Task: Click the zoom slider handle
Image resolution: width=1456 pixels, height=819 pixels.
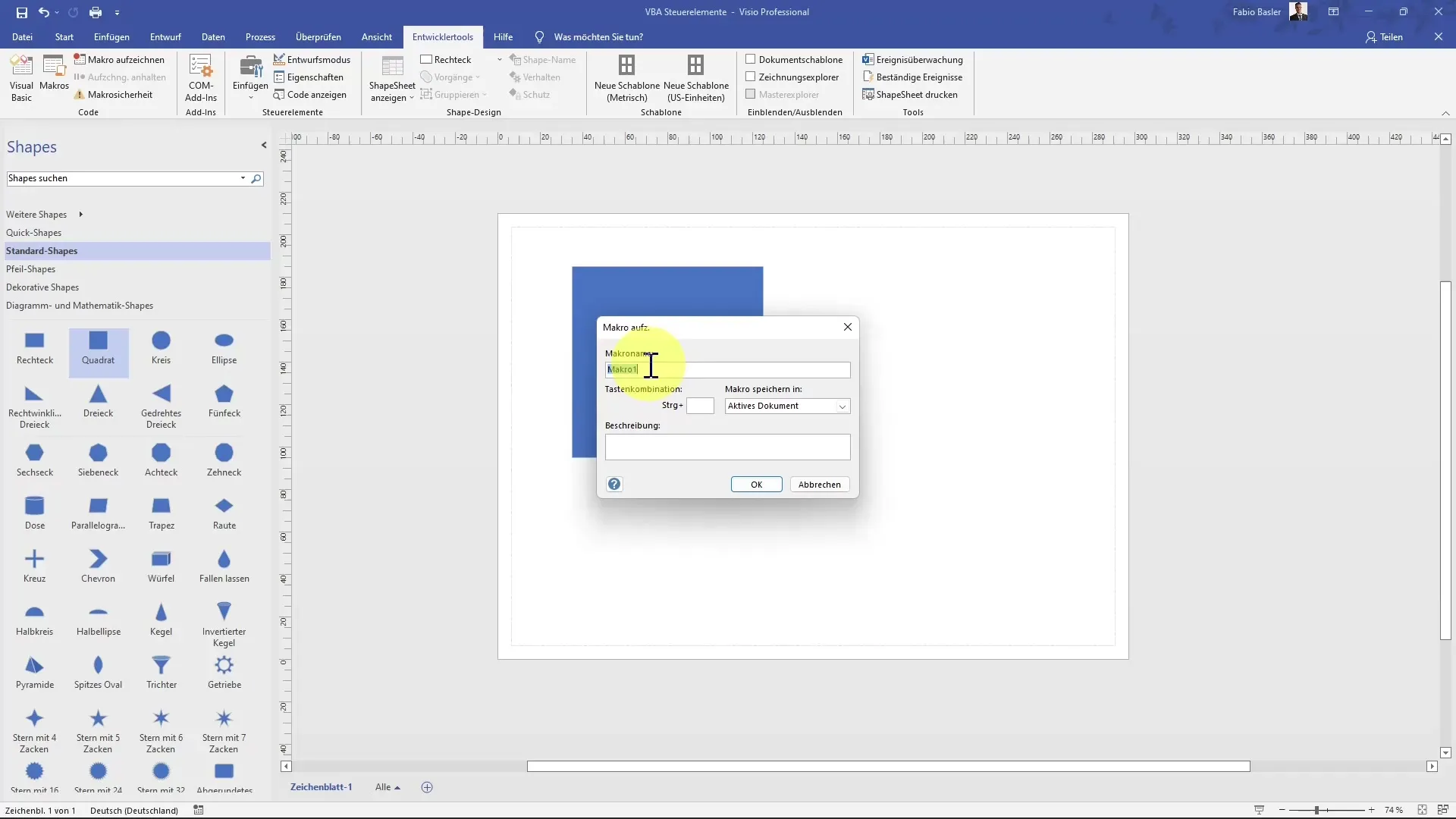Action: point(1317,810)
